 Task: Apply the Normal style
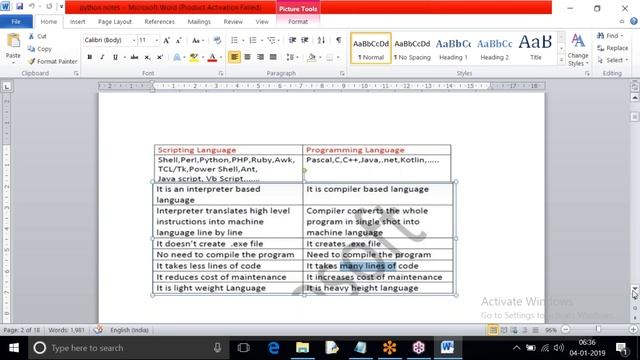click(x=371, y=48)
